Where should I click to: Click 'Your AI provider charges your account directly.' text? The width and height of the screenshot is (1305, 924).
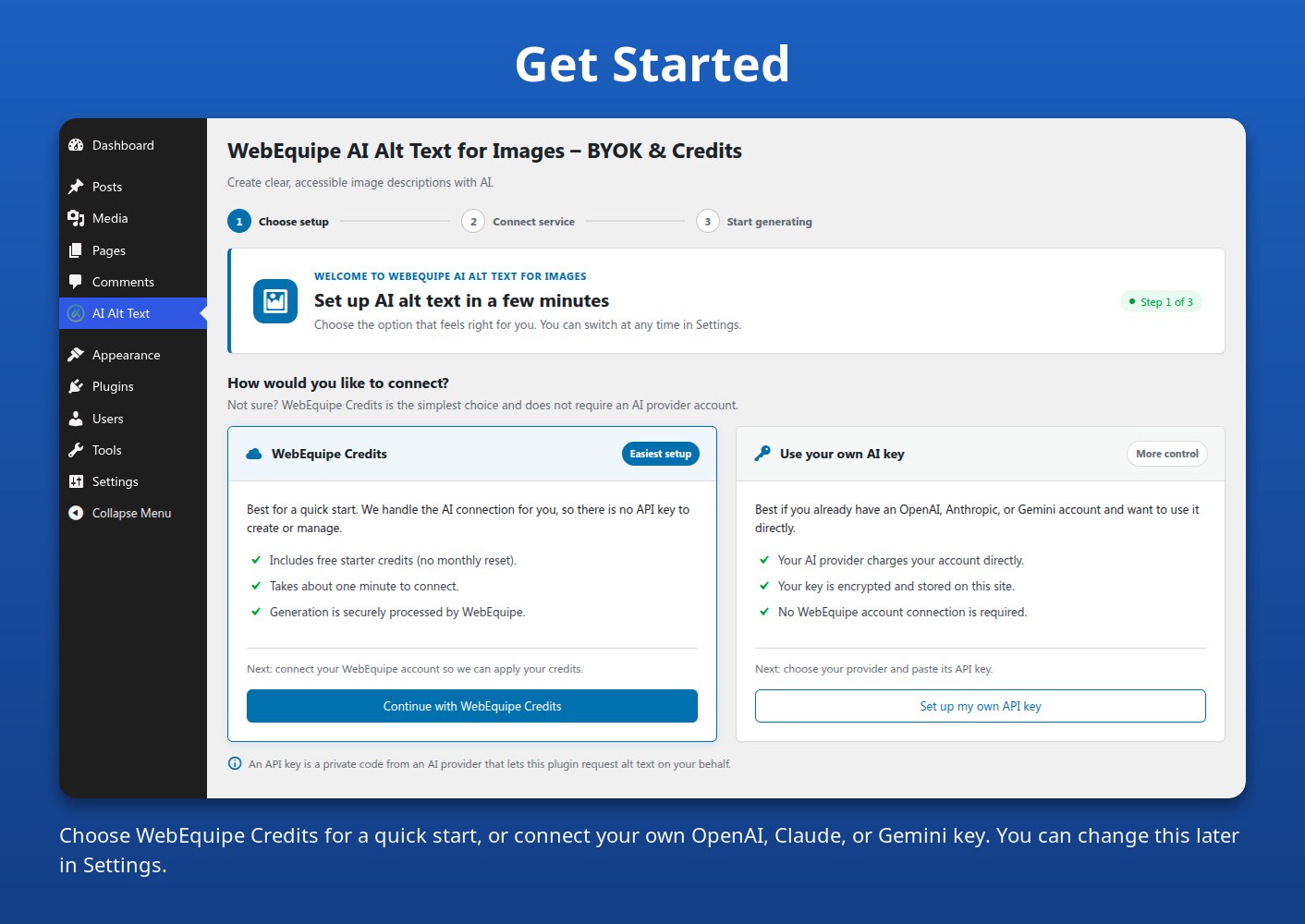pos(901,560)
